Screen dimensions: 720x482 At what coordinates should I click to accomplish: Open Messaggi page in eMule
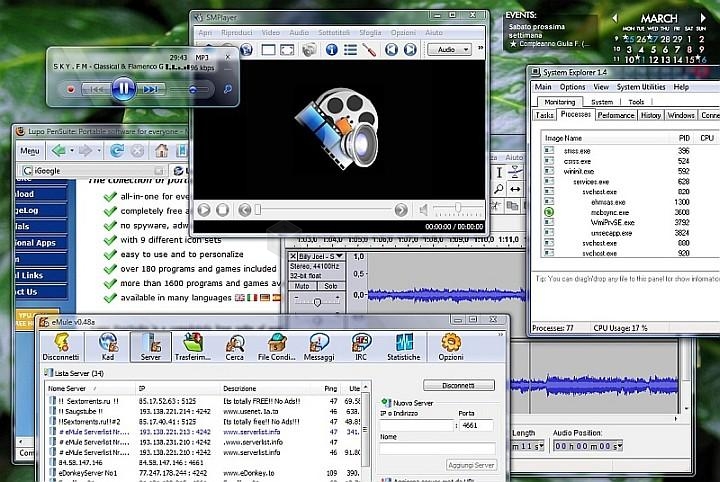319,347
